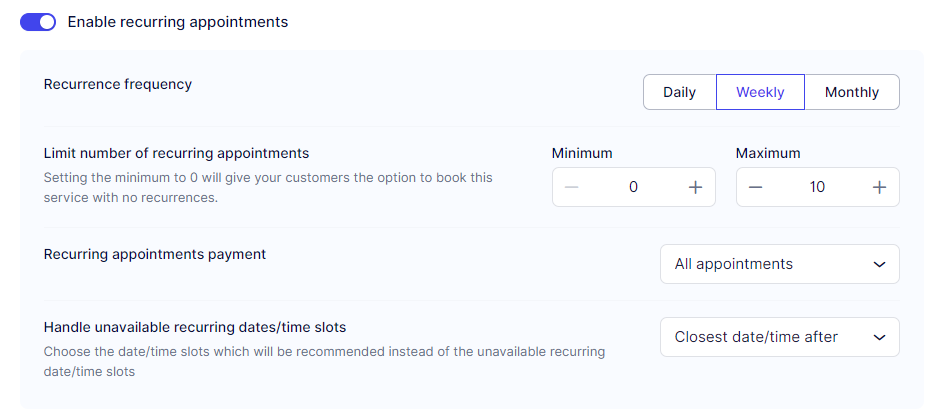Decrease Maximum with the minus icon
Viewport: 939px width, 417px height.
[756, 187]
